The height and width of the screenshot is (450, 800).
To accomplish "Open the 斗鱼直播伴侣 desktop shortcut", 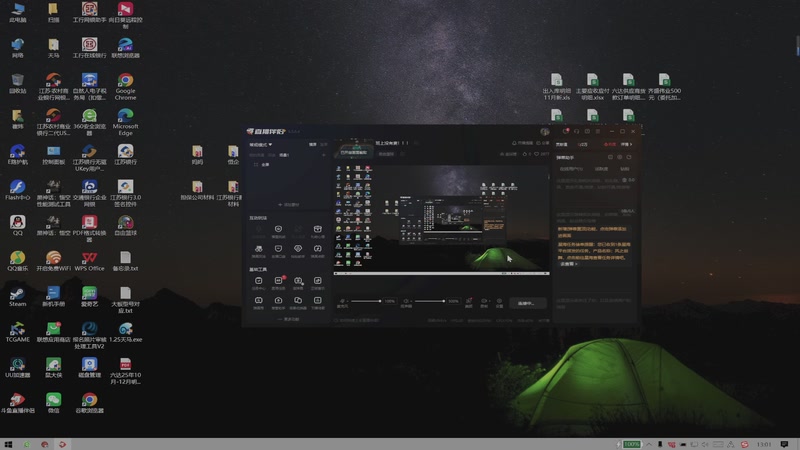I will point(17,403).
